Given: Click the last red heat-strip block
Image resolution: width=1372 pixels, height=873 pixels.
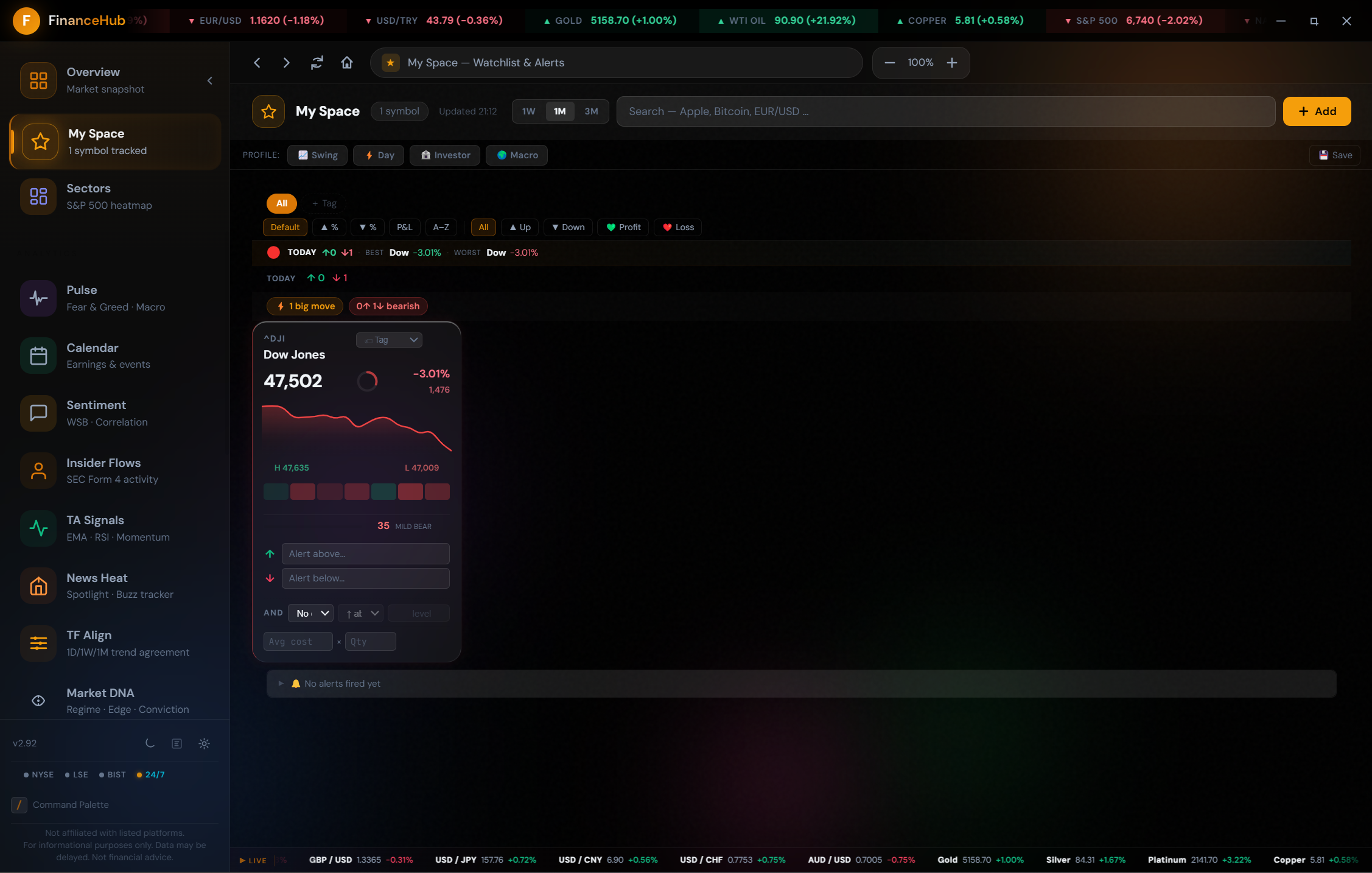Looking at the screenshot, I should (437, 492).
